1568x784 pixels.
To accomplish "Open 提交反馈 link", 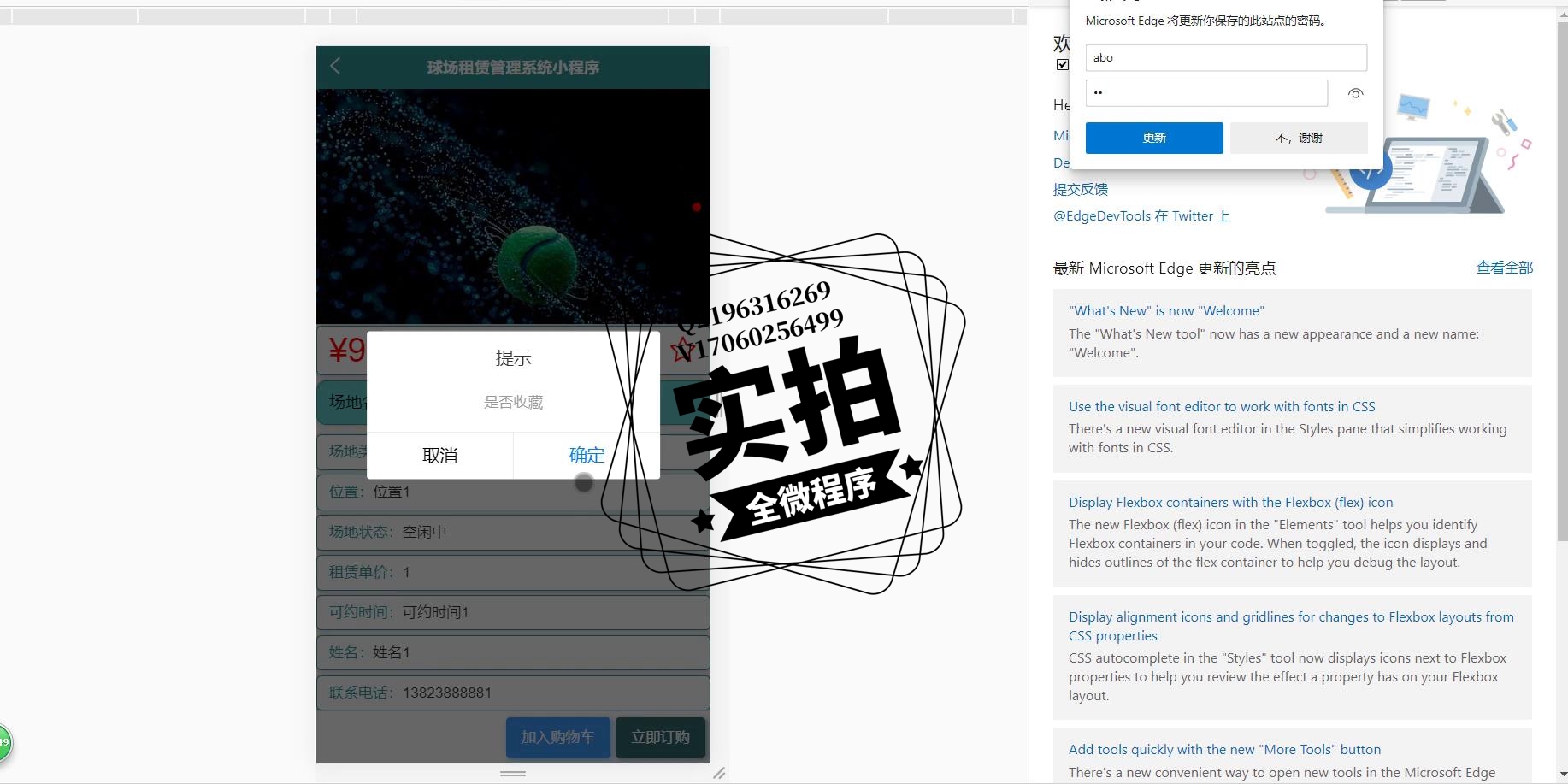I will click(1081, 189).
